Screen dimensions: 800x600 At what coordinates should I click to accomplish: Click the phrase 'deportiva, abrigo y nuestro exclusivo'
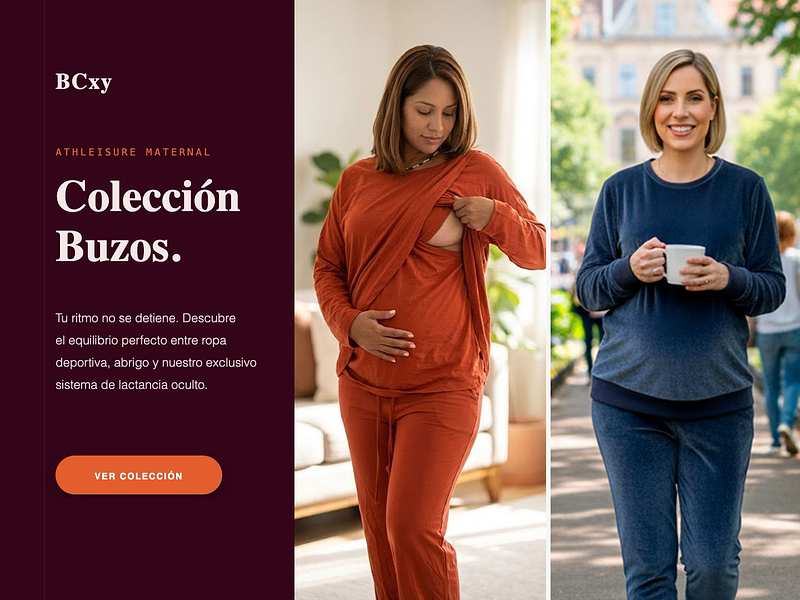pos(156,363)
